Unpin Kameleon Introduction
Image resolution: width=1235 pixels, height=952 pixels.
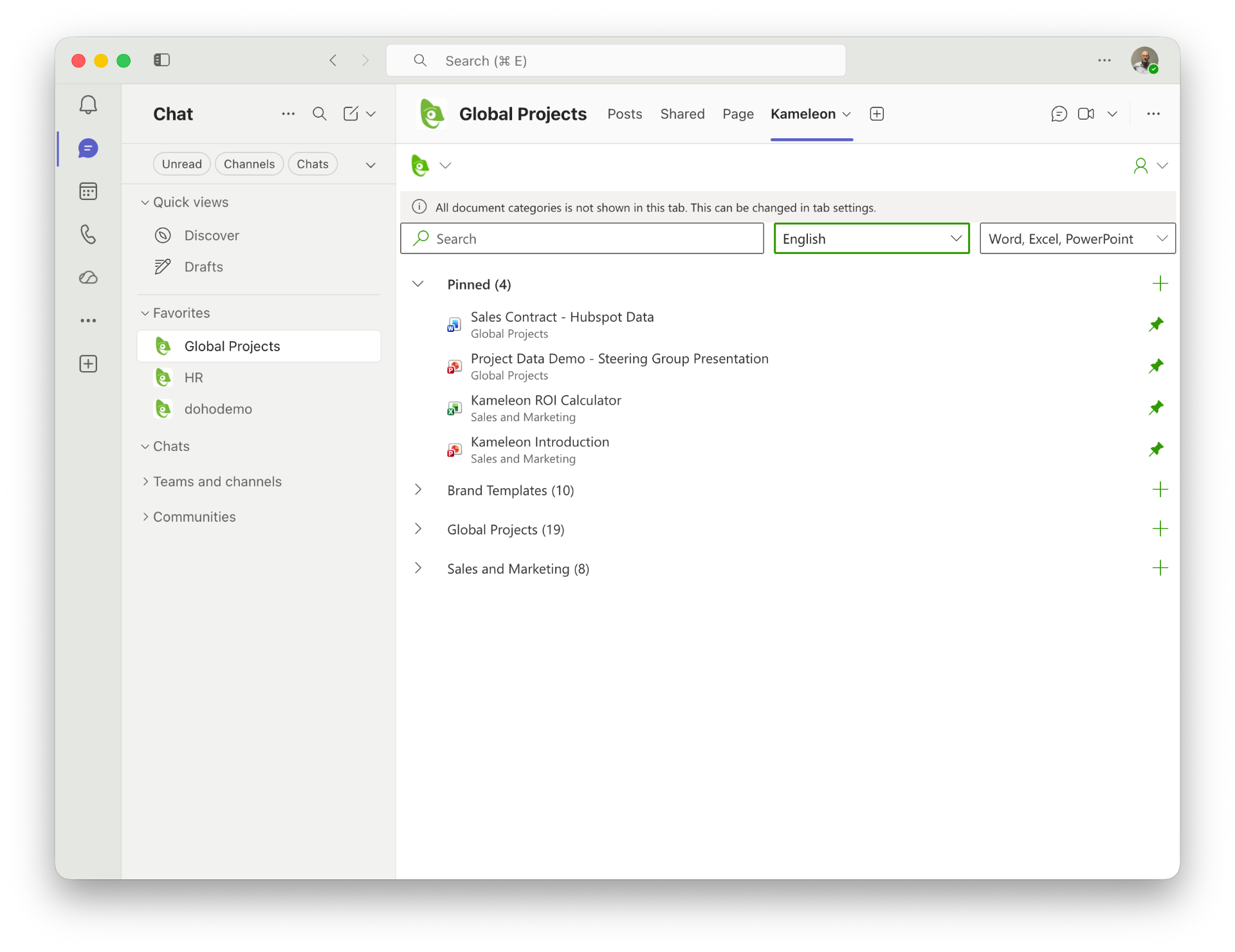[1156, 449]
